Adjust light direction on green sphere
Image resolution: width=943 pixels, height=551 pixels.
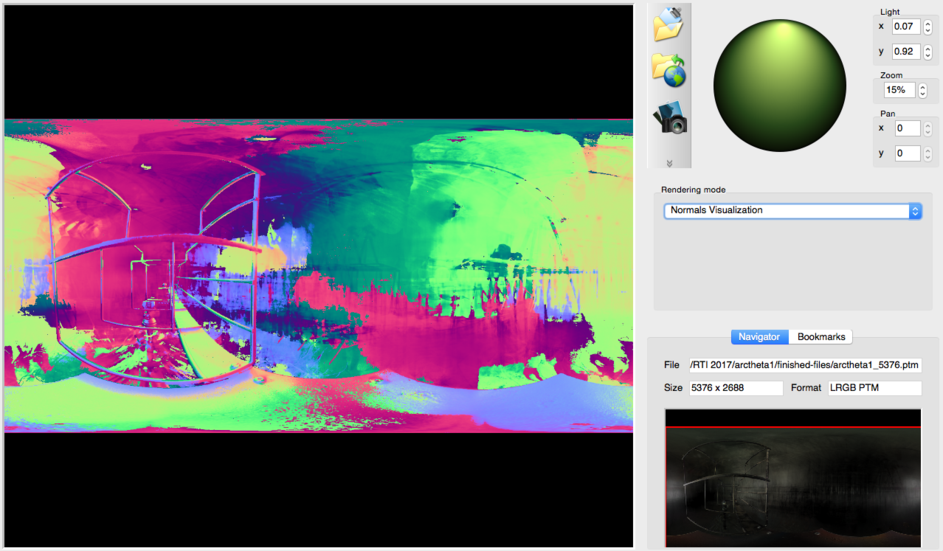(x=779, y=85)
